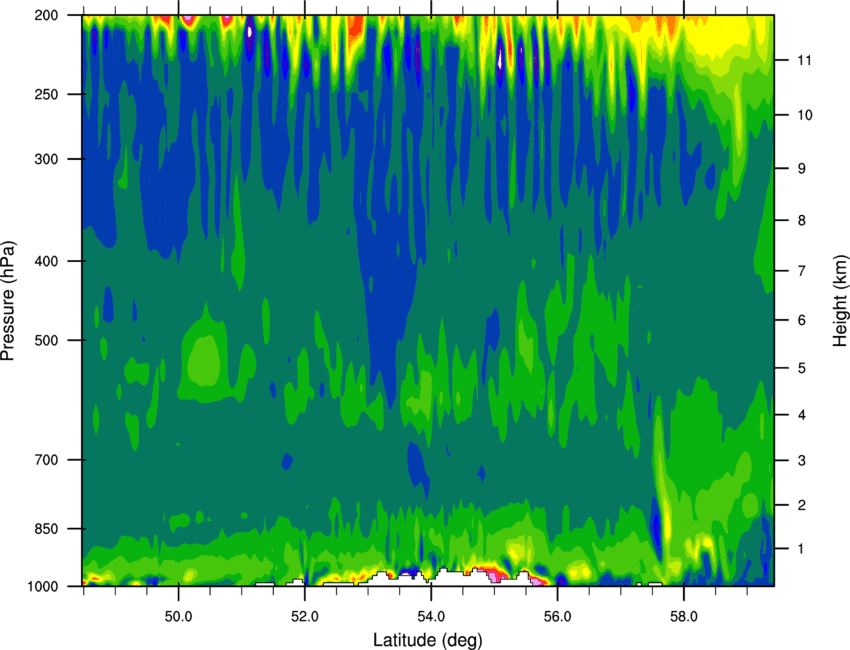Select the 200 pressure tick label
This screenshot has width=850, height=650.
[x=47, y=15]
